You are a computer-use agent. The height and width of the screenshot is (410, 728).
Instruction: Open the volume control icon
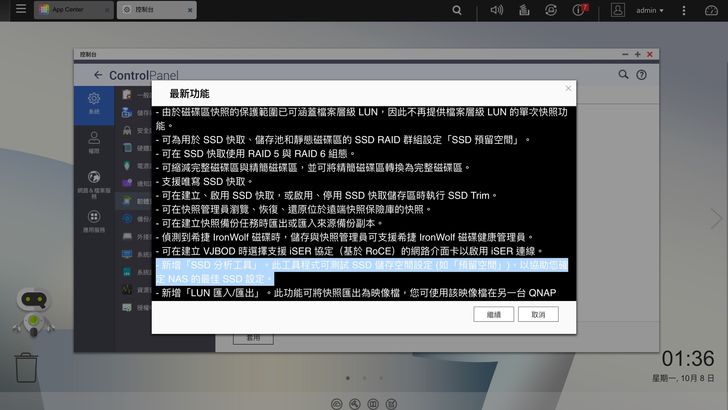497,10
